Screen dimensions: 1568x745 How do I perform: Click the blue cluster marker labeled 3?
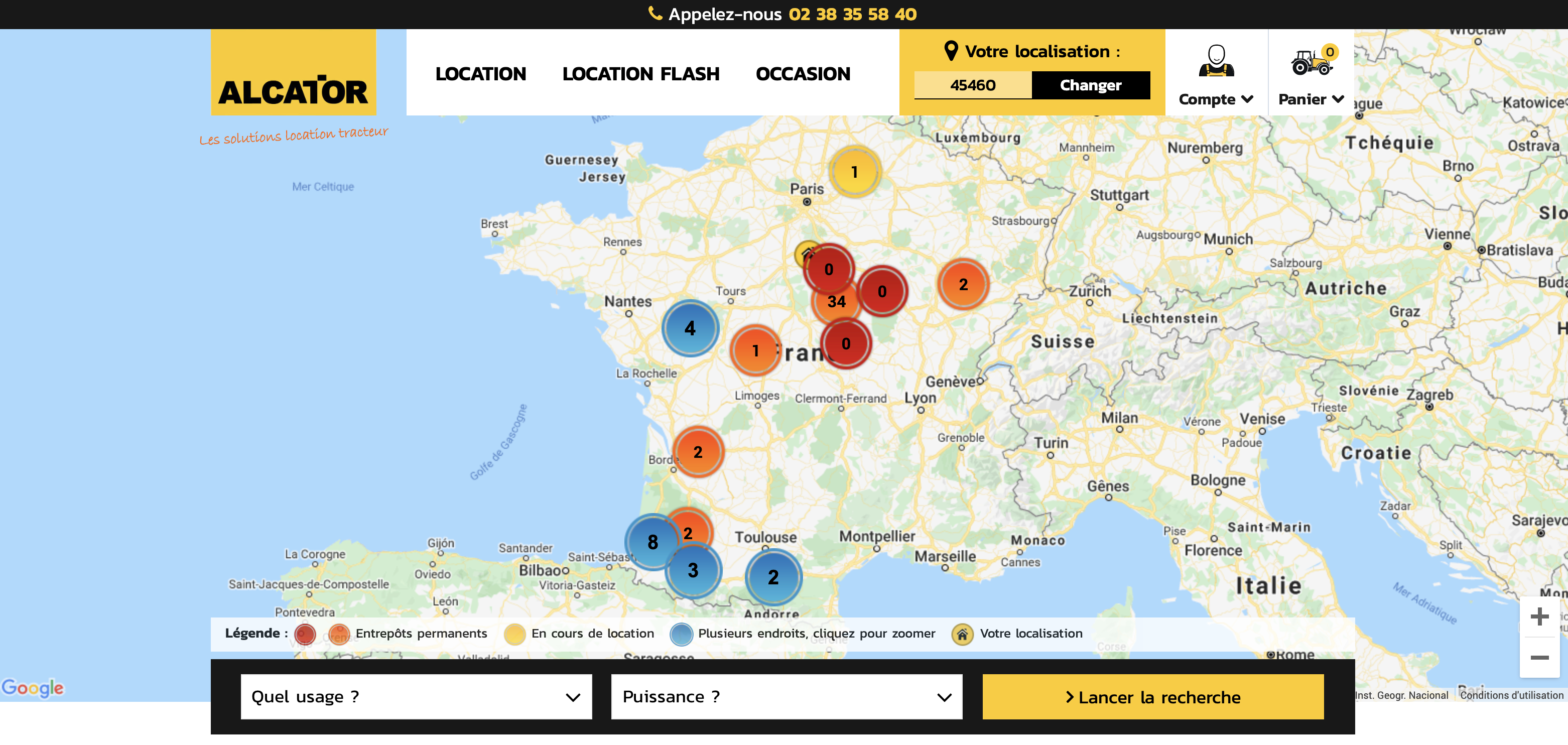point(693,570)
